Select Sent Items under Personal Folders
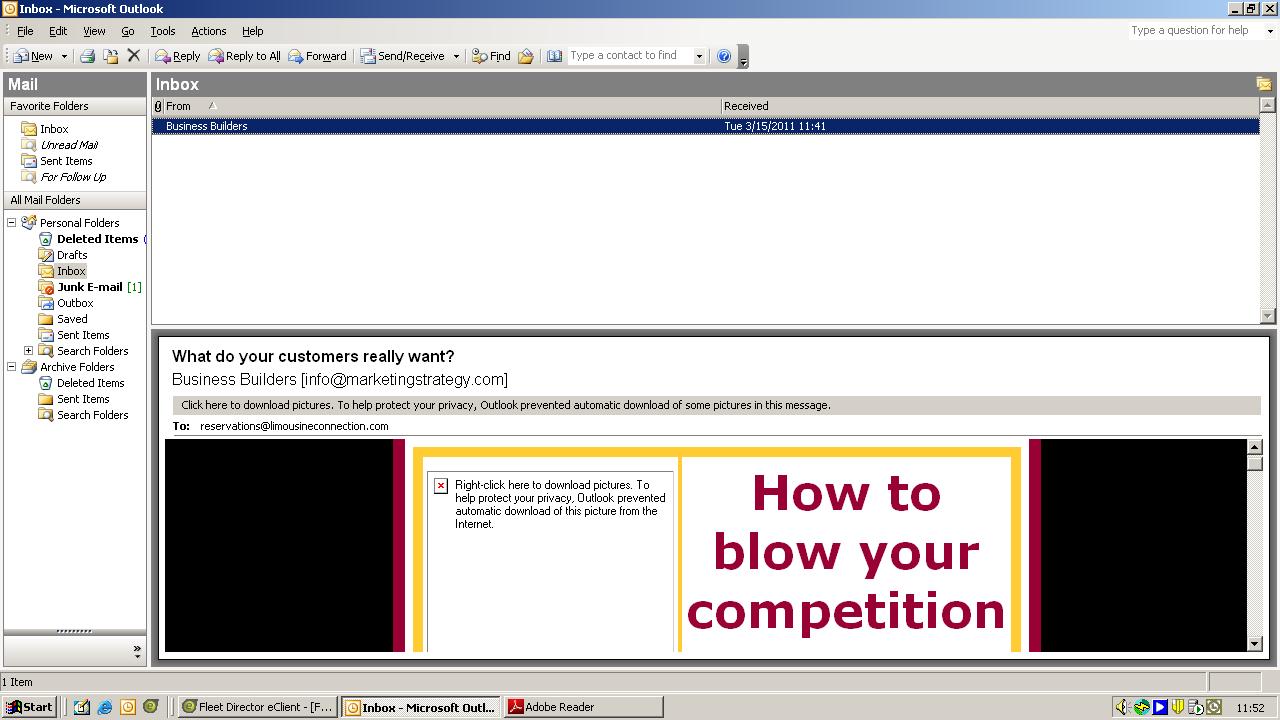 [83, 335]
